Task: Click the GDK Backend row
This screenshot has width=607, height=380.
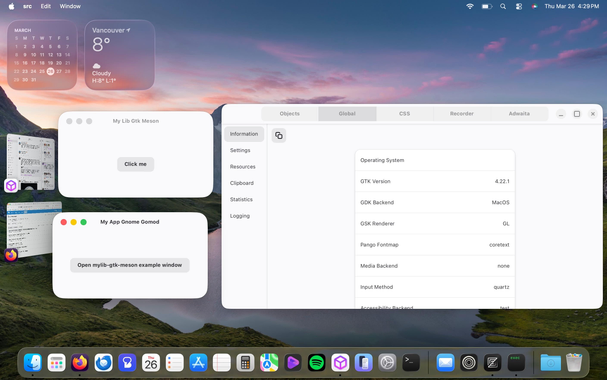Action: coord(435,202)
